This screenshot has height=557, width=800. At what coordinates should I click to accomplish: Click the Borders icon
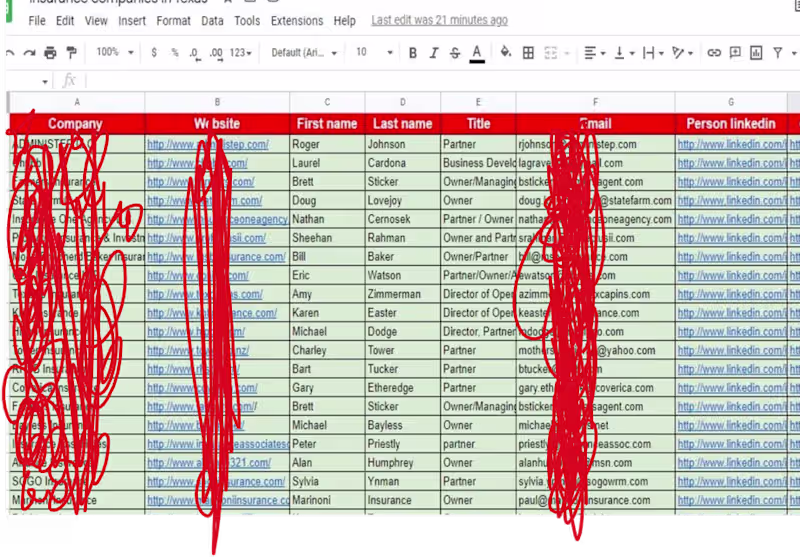[529, 53]
